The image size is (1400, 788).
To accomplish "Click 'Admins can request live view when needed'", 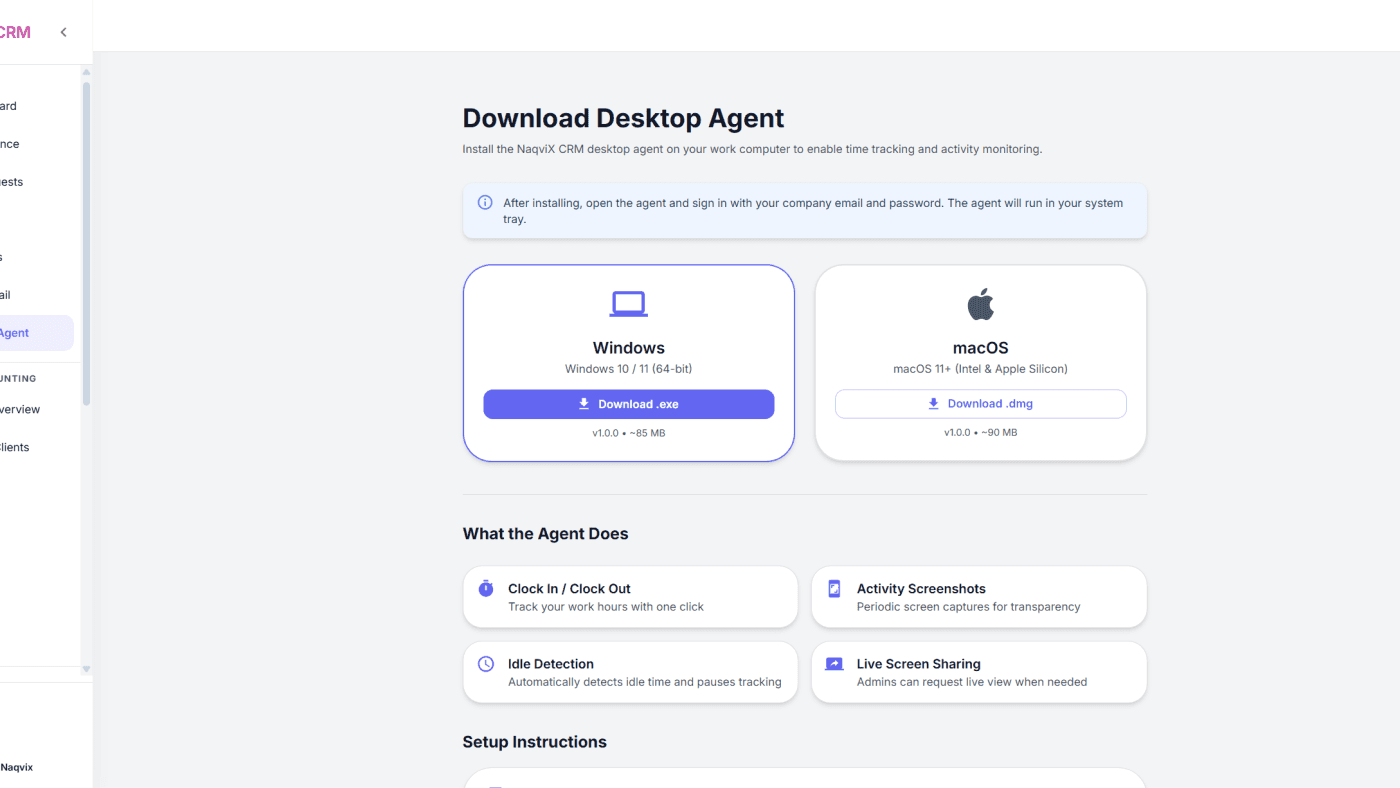I will [x=972, y=682].
